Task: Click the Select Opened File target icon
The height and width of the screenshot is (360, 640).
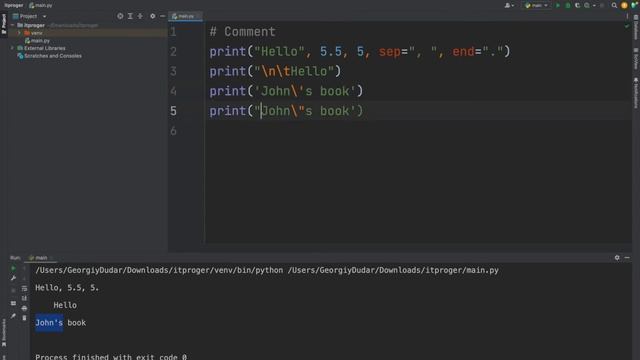Action: (x=120, y=16)
